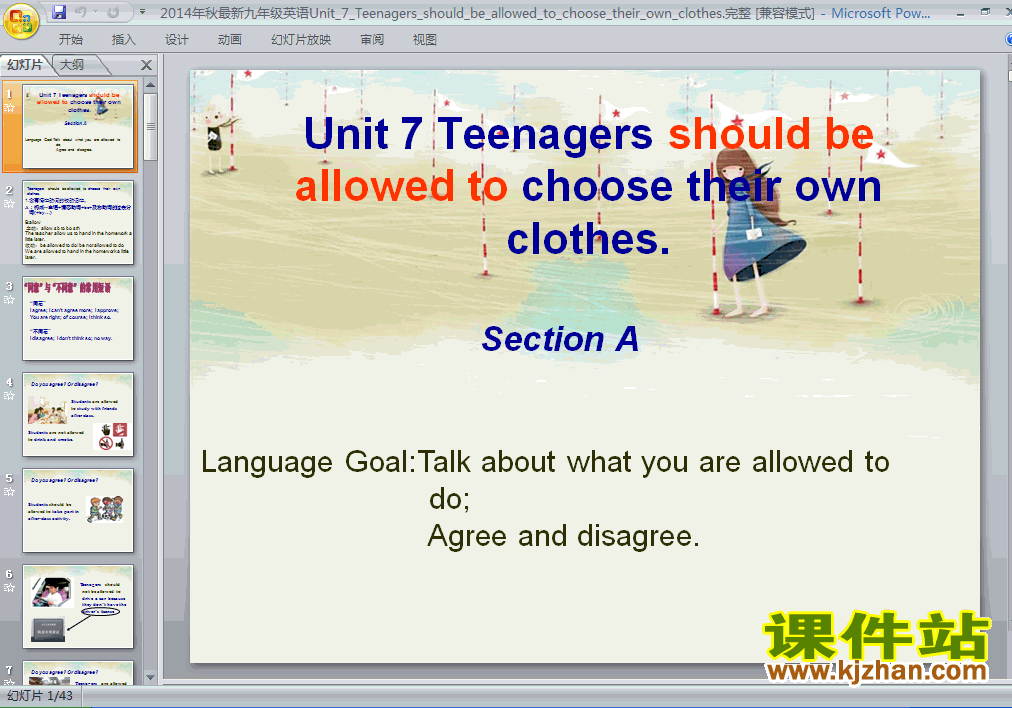This screenshot has width=1012, height=708.
Task: Switch to the 大纲 outline tab
Action: [72, 65]
